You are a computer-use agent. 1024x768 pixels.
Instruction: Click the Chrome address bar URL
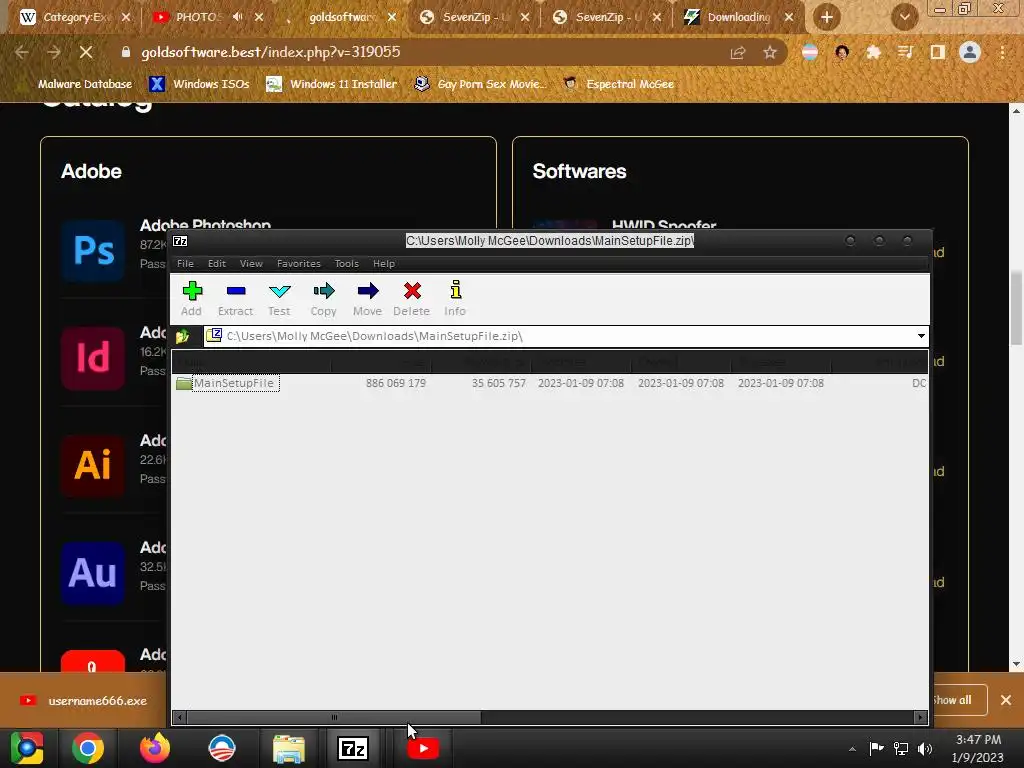point(270,52)
